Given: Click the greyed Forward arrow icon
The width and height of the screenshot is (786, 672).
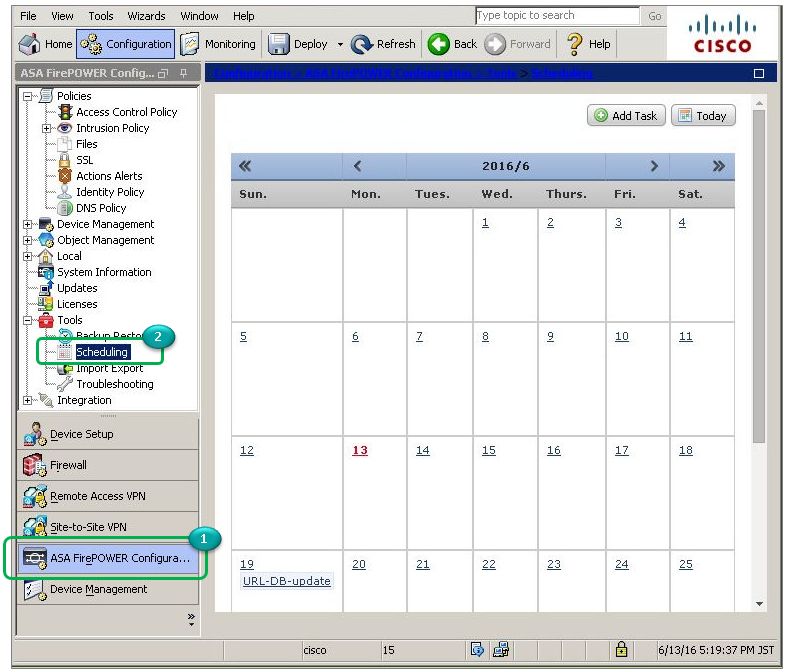Looking at the screenshot, I should [x=495, y=44].
